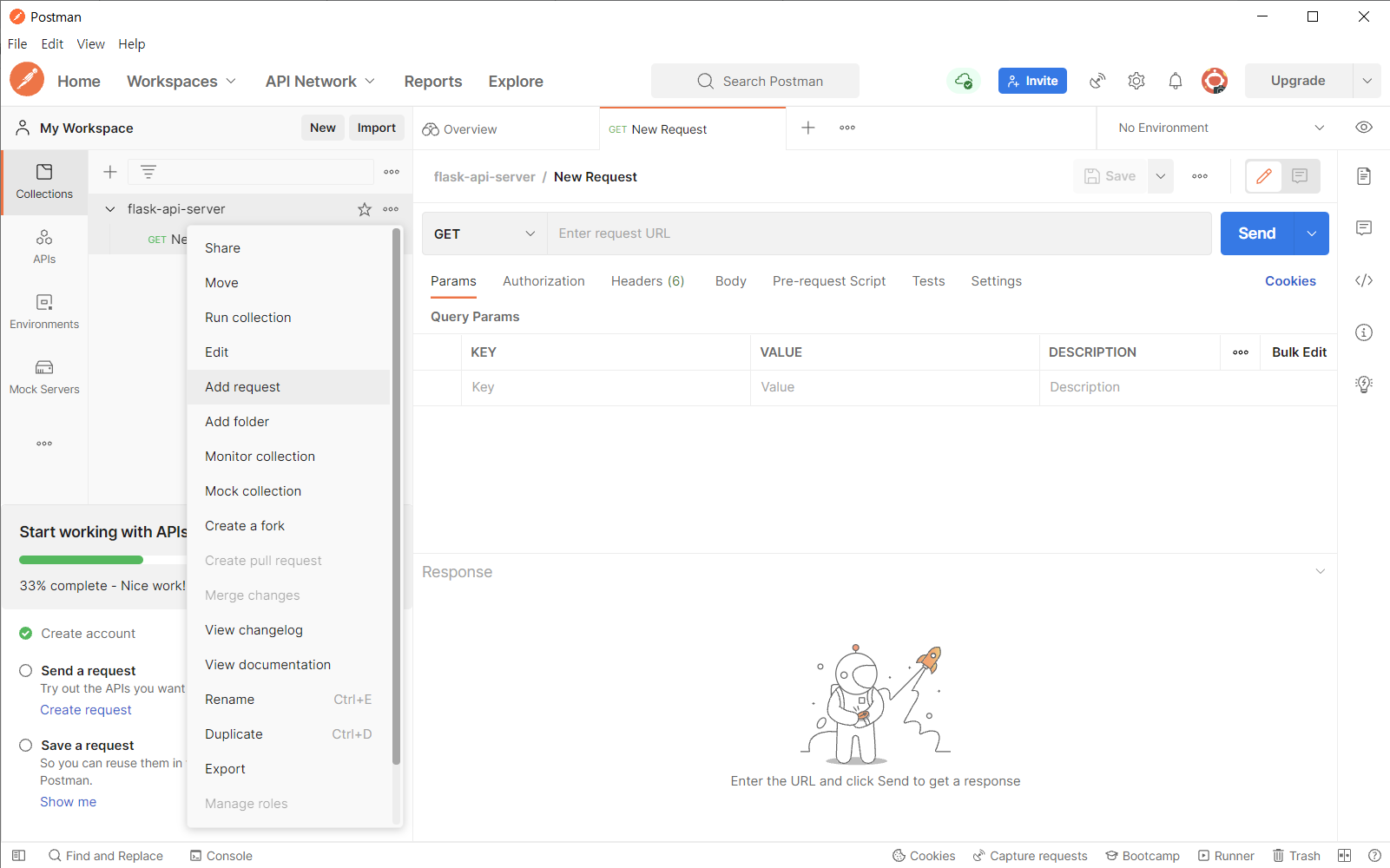Mark the Save a request step
The height and width of the screenshot is (868, 1390).
26,746
